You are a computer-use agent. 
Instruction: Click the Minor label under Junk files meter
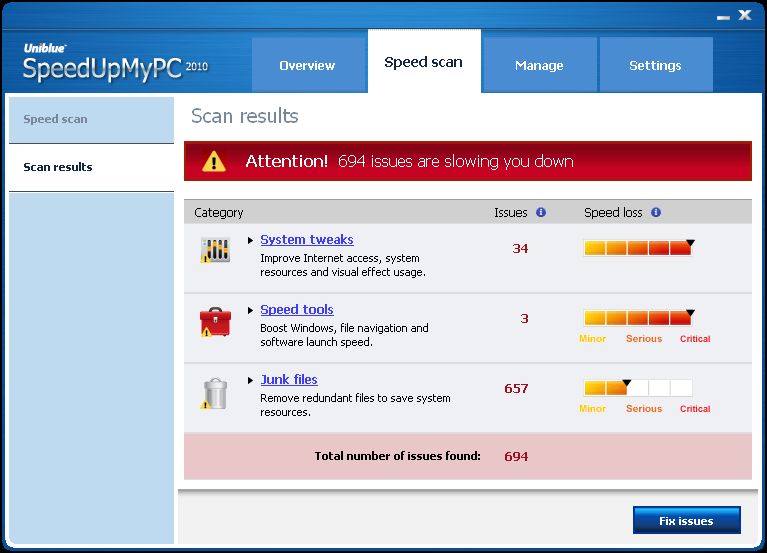tap(592, 409)
